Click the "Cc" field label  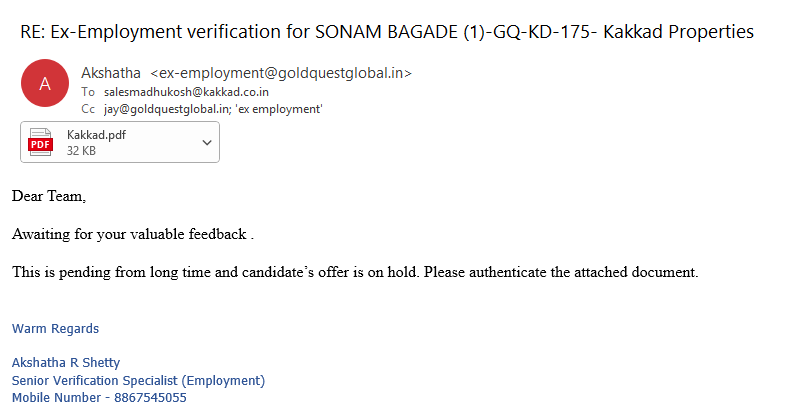coord(88,108)
